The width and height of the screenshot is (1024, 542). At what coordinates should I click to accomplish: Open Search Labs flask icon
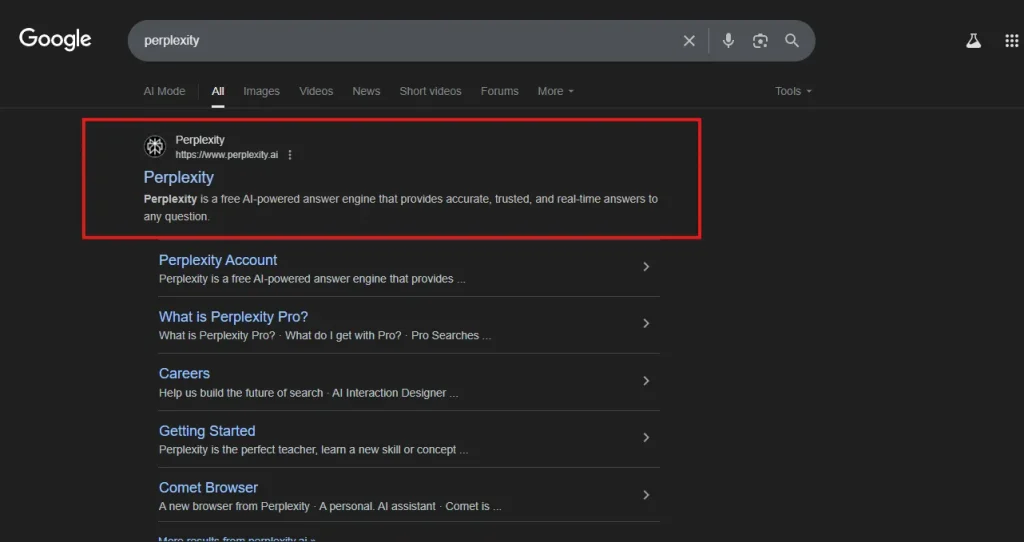973,41
